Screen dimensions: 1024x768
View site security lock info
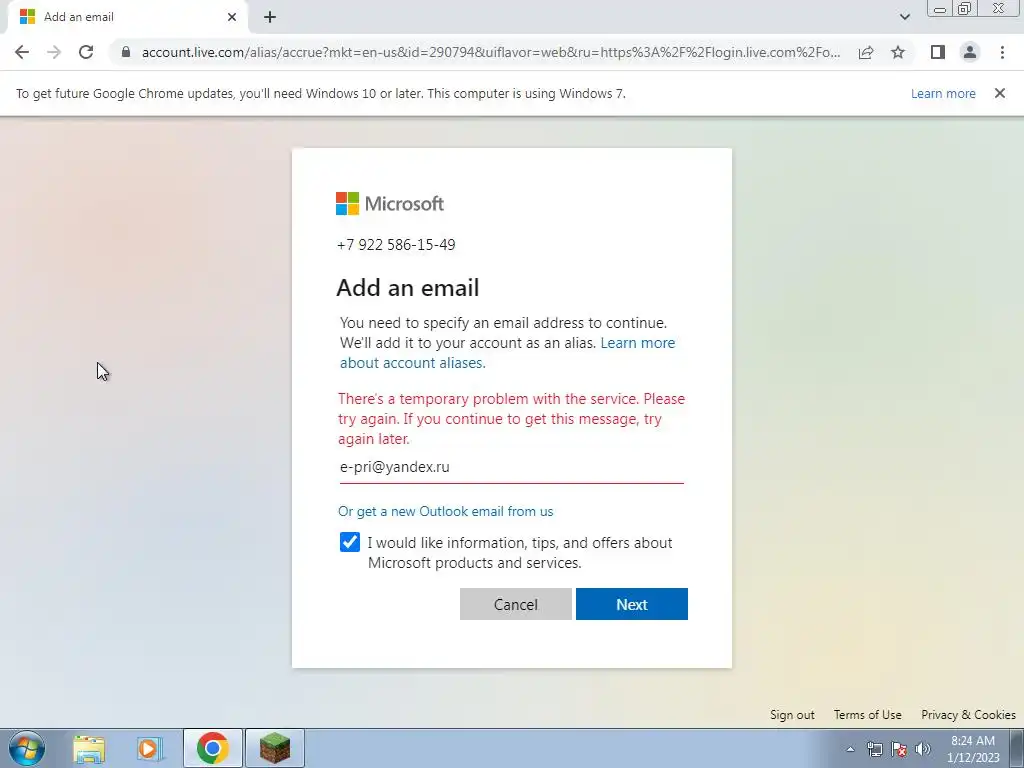126,52
